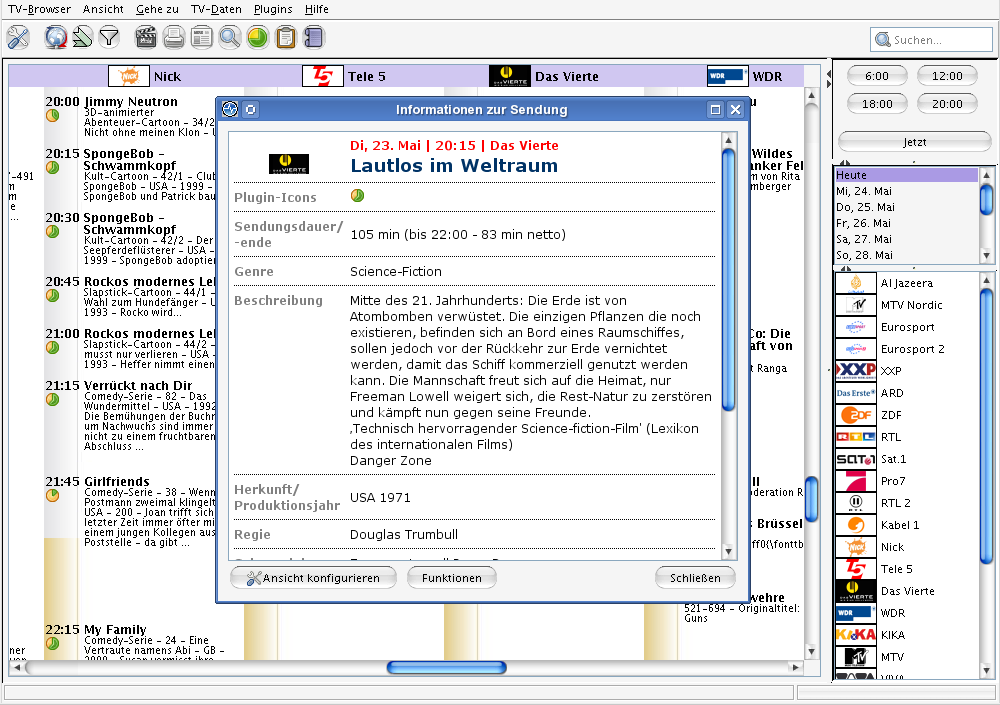Click the list view page toolbar icon

tap(202, 38)
